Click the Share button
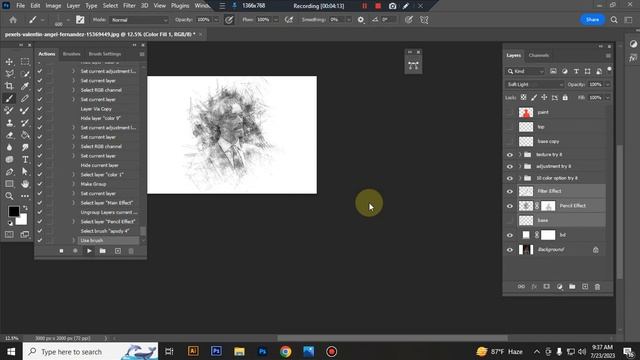This screenshot has width=640, height=360. pyautogui.click(x=592, y=20)
